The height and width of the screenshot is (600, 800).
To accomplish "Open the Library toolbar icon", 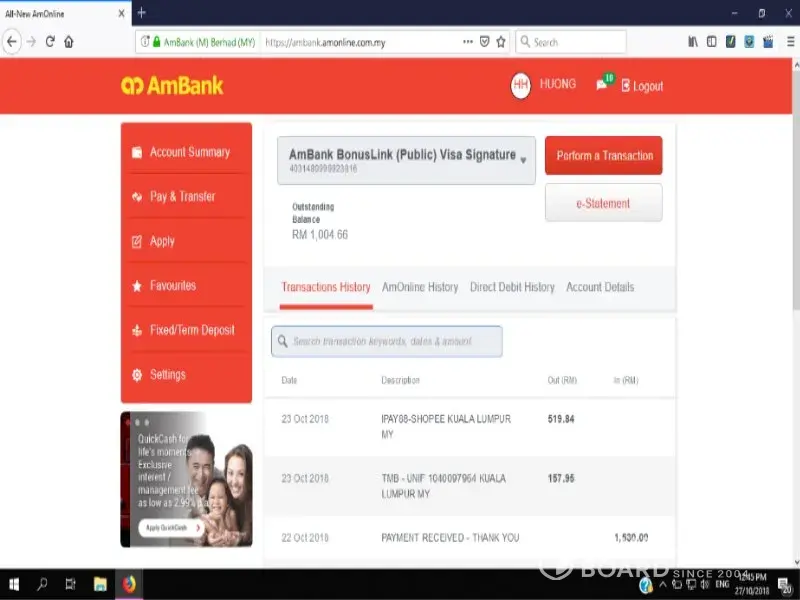I will click(692, 42).
